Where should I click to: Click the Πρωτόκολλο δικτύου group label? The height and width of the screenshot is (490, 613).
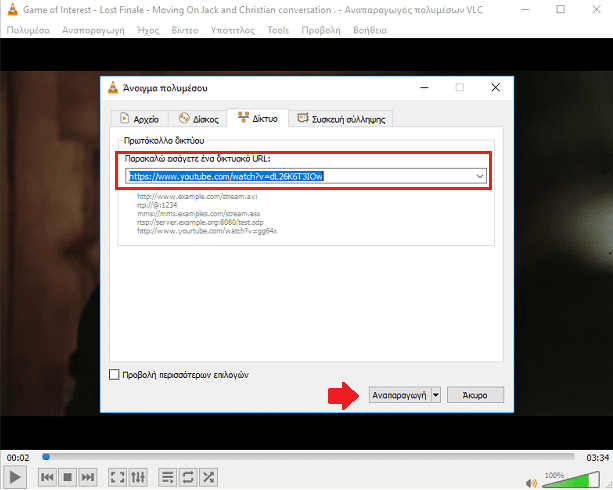coord(164,140)
